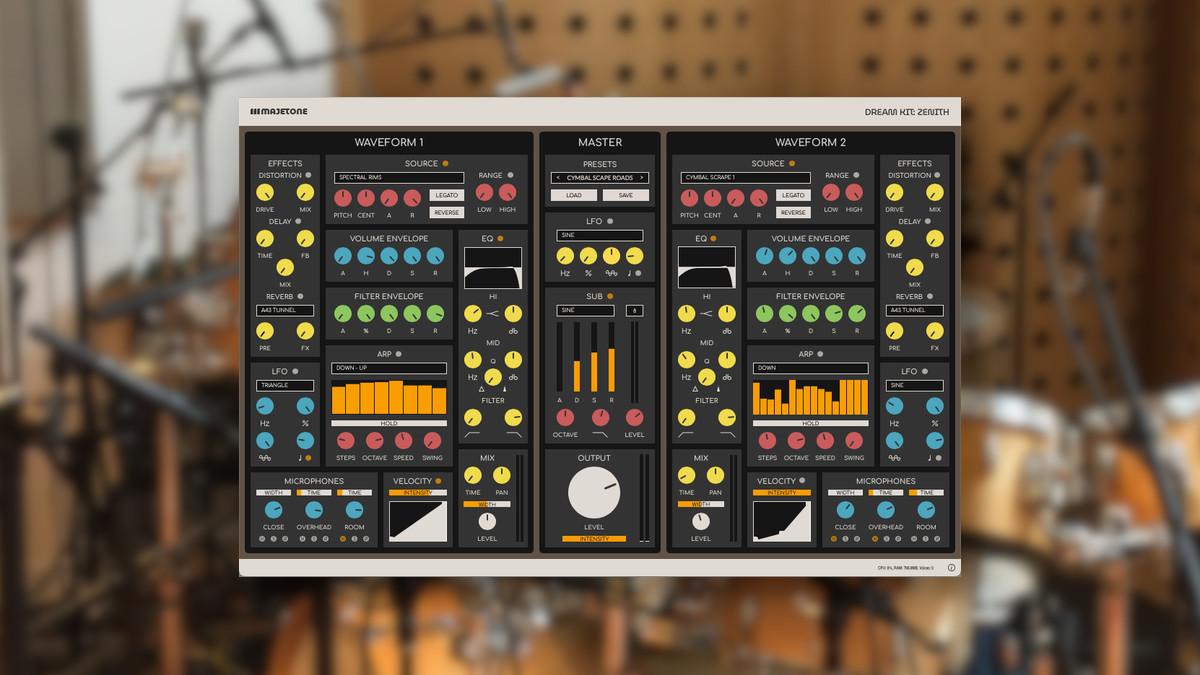Click the Legato button in Waveform 1
The image size is (1200, 675).
[x=446, y=195]
